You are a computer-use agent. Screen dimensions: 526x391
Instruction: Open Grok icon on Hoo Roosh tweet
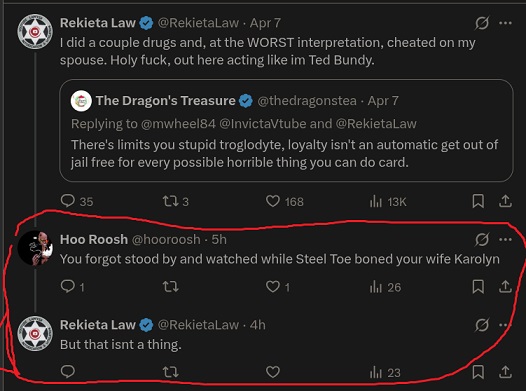[482, 239]
